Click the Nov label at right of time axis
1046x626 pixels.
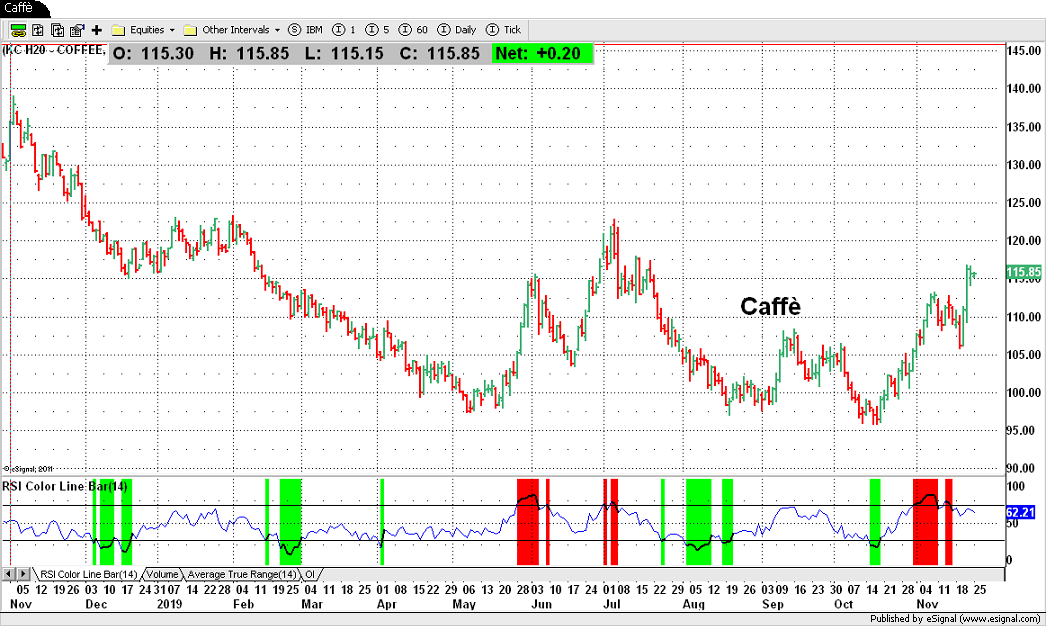pyautogui.click(x=927, y=604)
